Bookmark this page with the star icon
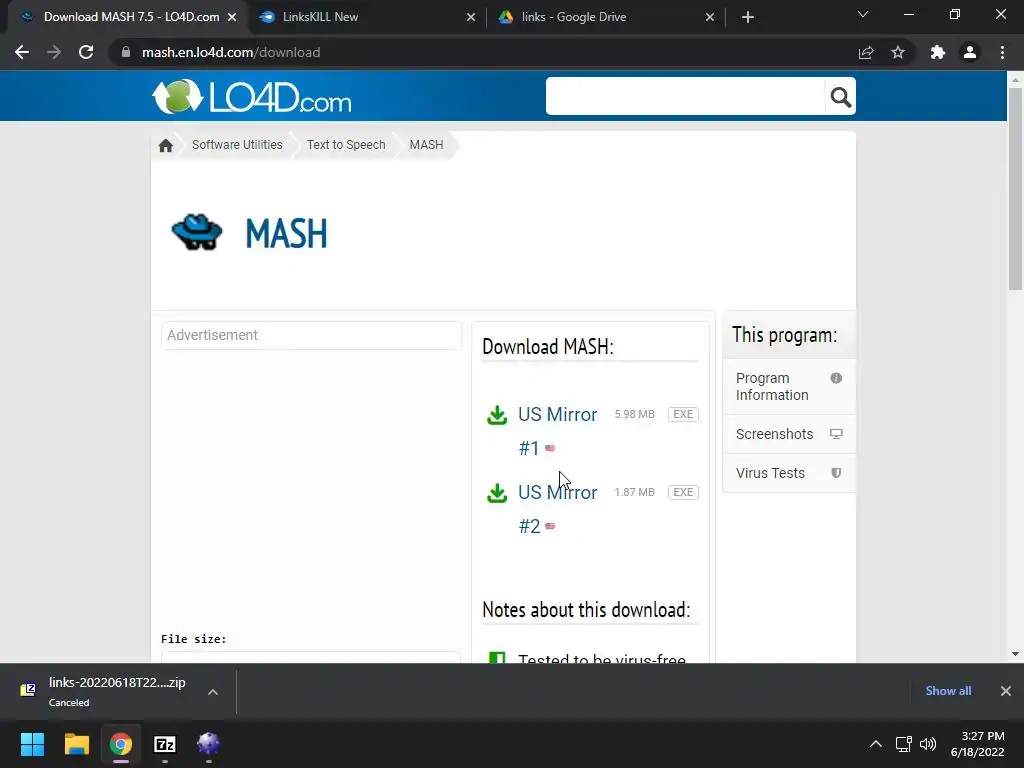Screen dimensions: 1024x768 898,52
